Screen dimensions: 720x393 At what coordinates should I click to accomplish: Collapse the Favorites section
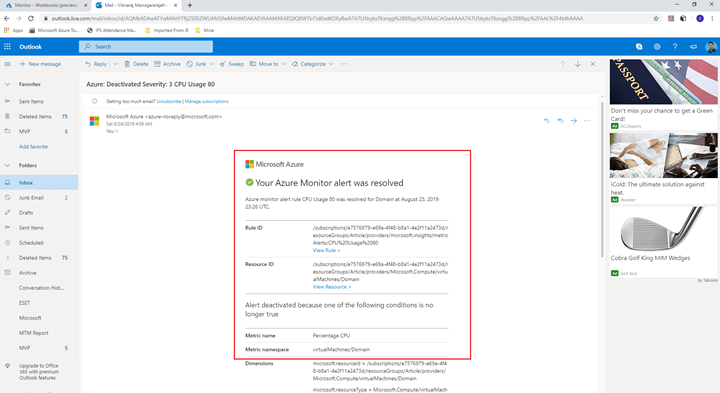[7, 84]
